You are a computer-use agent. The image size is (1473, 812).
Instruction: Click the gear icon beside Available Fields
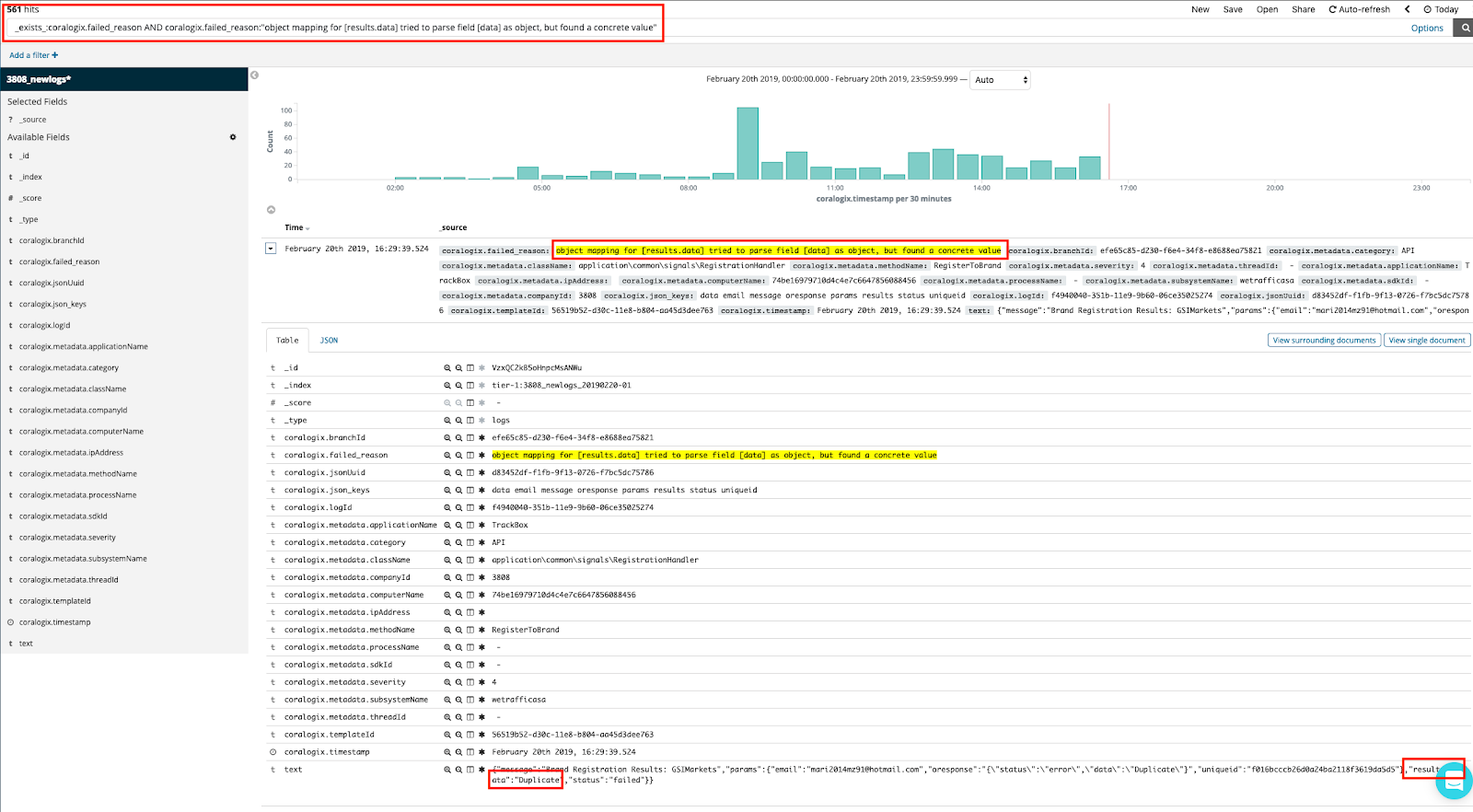coord(233,137)
